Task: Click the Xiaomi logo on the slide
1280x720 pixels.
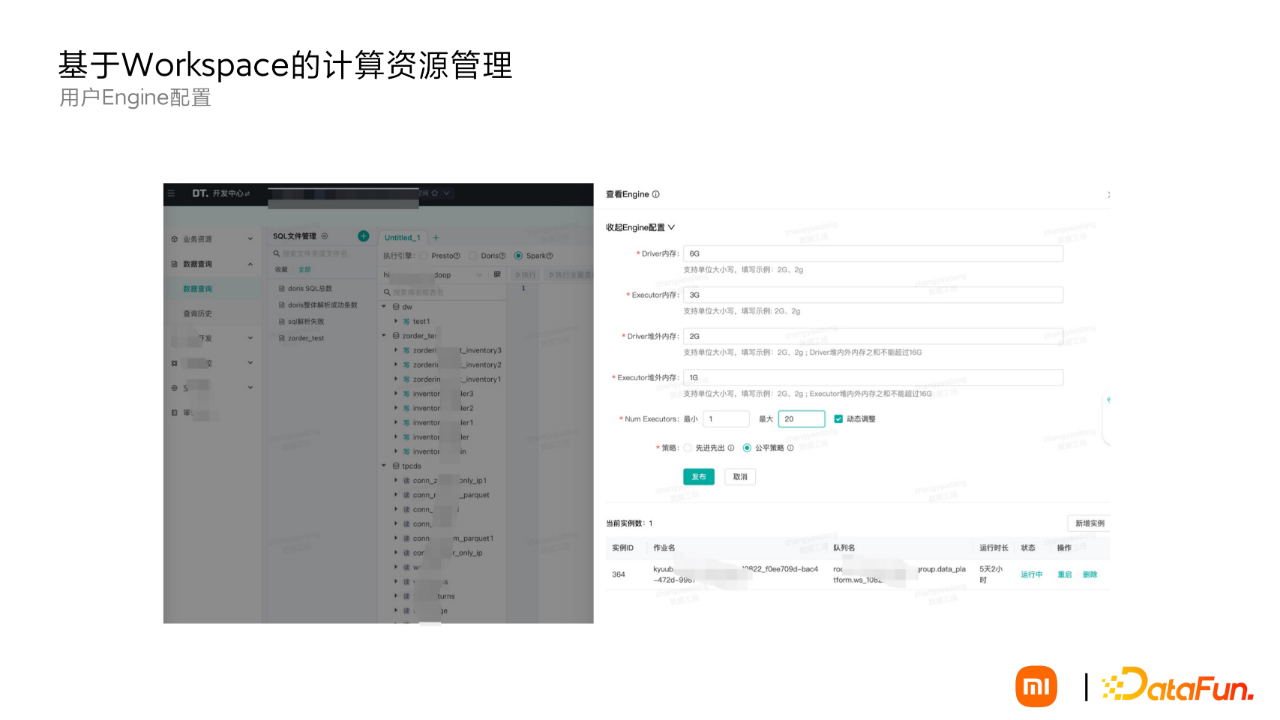Action: coord(1036,686)
